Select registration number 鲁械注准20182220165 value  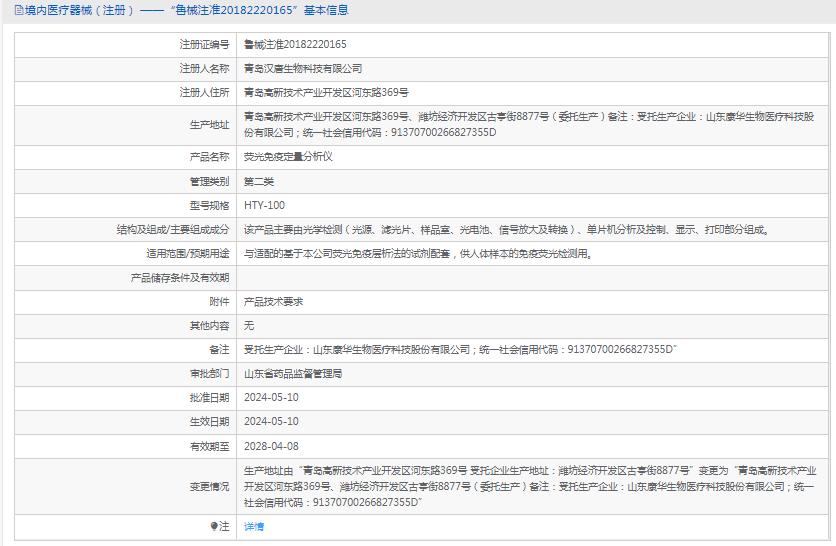295,44
